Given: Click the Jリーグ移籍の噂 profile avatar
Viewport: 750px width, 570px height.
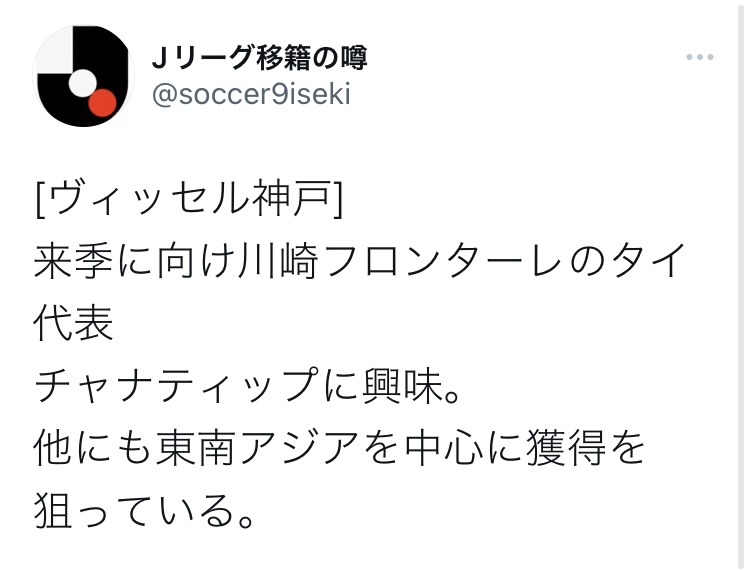Looking at the screenshot, I should click(x=82, y=75).
